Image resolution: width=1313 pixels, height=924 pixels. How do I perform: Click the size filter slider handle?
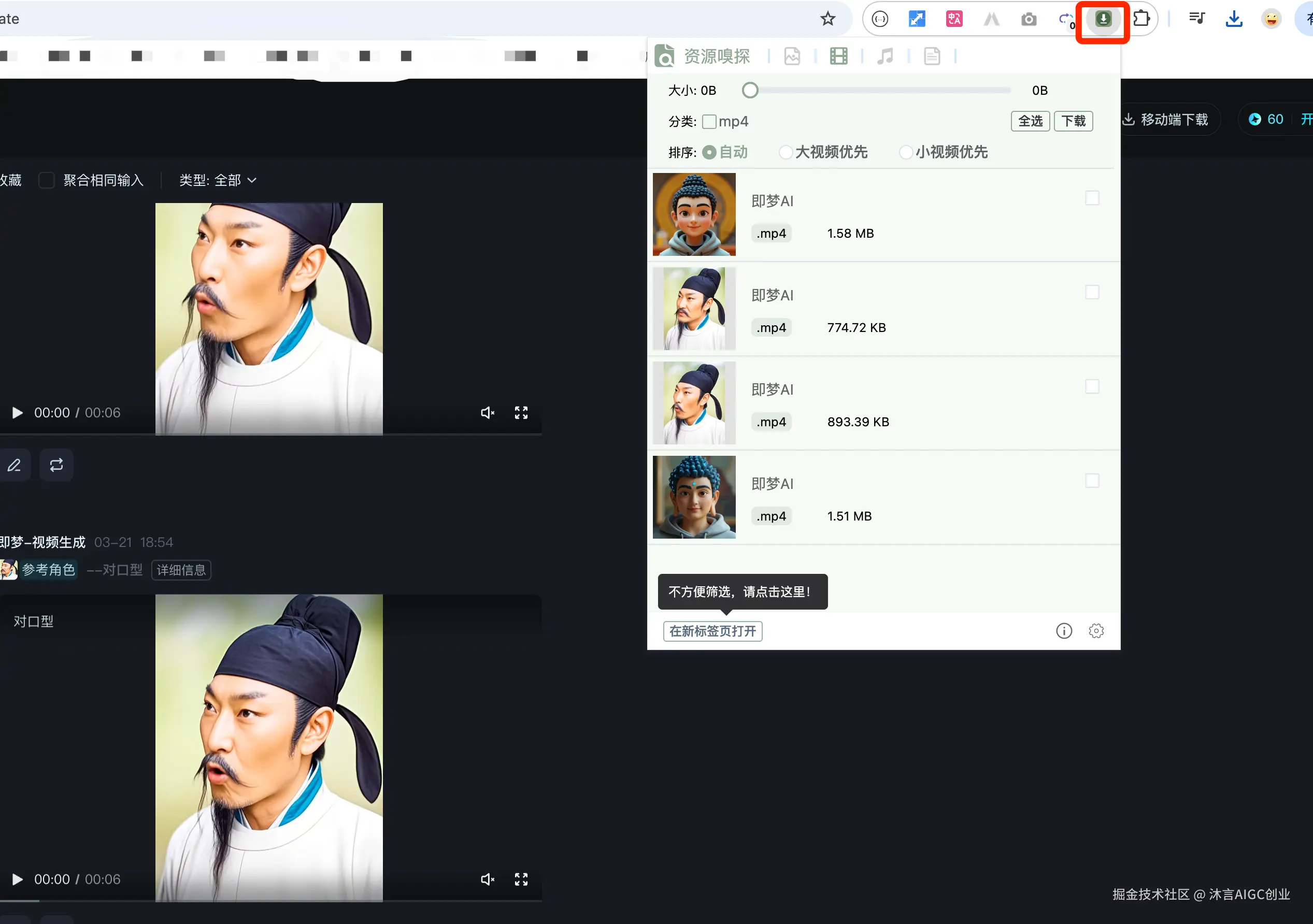point(750,90)
